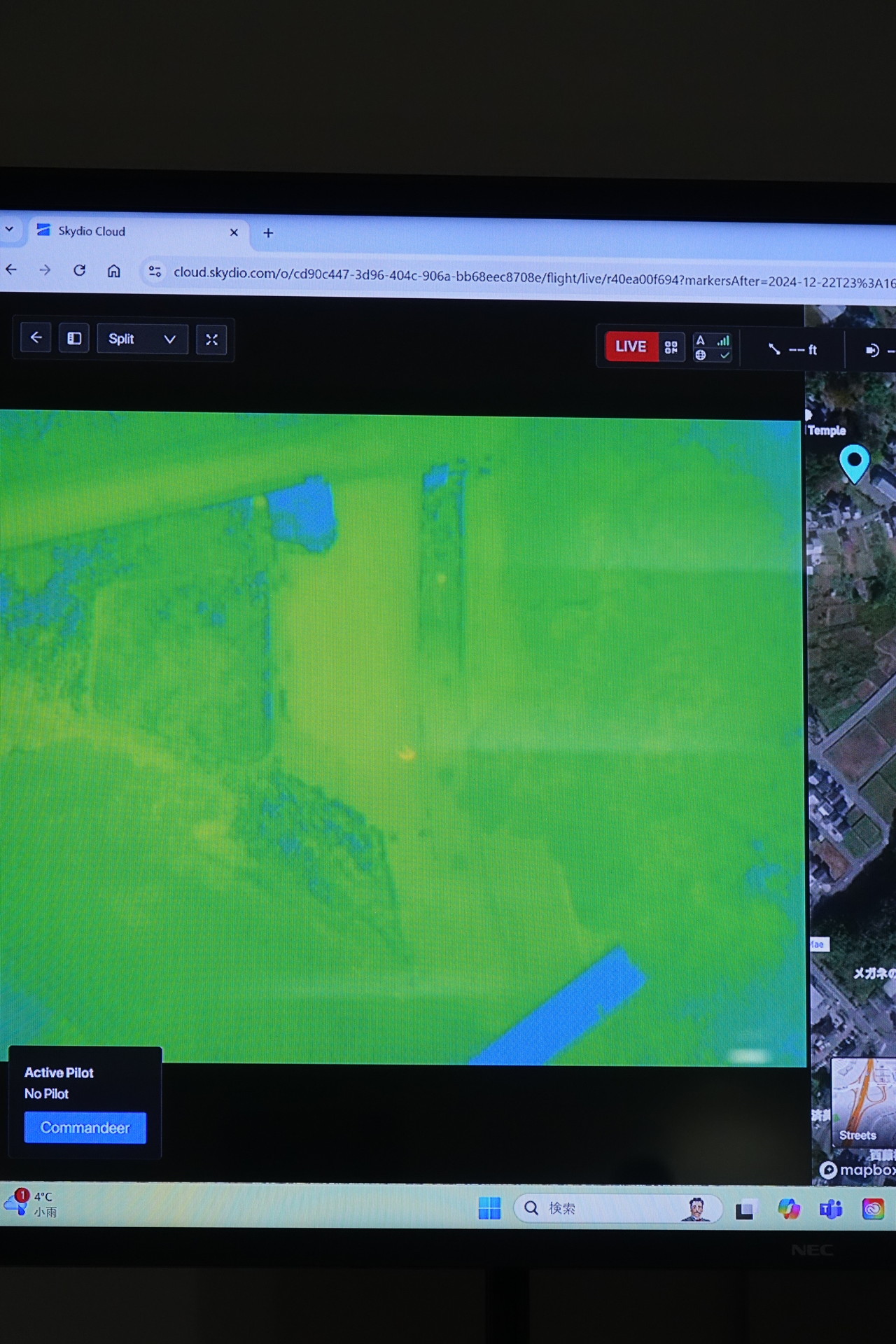
Task: Click the blue location pin on map
Action: (854, 463)
